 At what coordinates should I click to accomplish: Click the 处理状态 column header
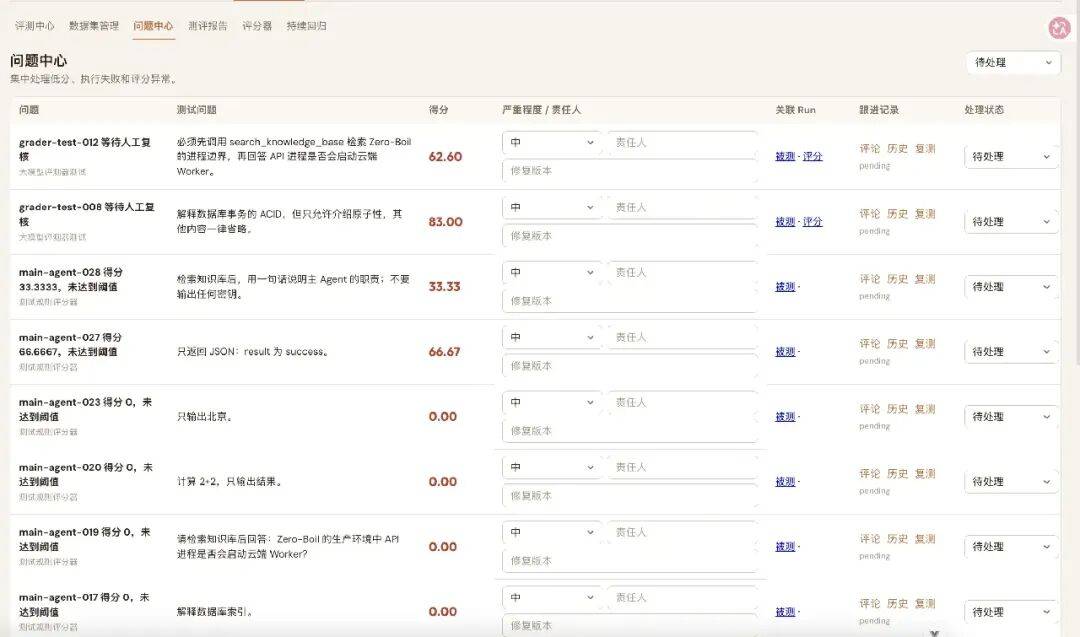pos(984,109)
